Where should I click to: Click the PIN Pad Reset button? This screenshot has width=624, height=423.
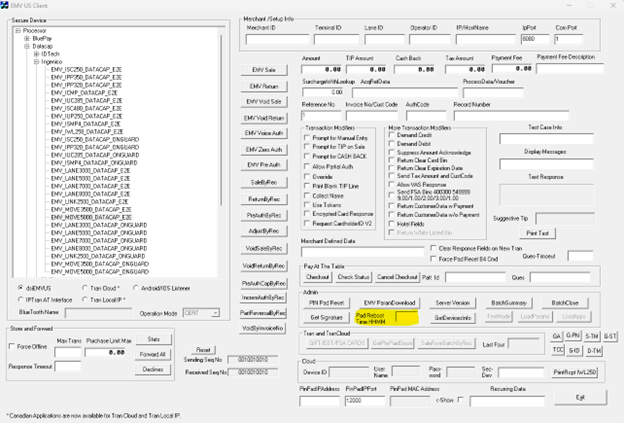[327, 303]
